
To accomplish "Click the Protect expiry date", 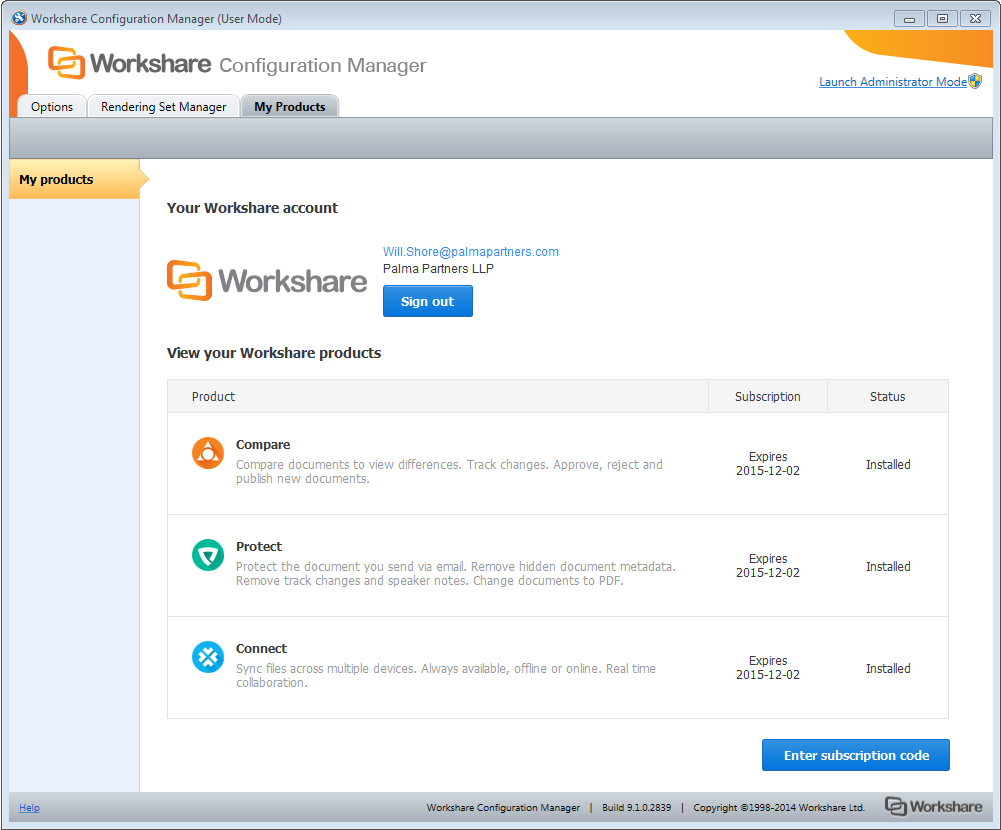I will click(767, 566).
